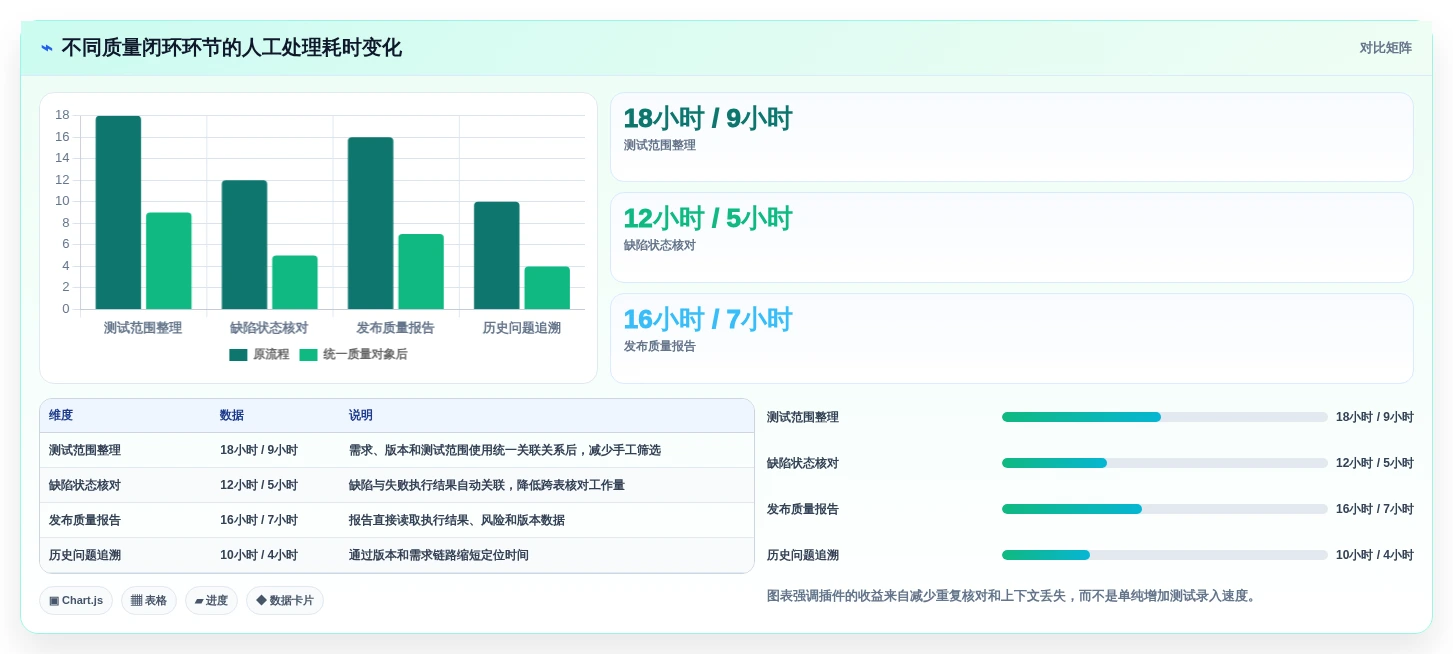Image resolution: width=1453 pixels, height=654 pixels.
Task: Click the dark bar for 发布质量报告
Action: pos(370,223)
